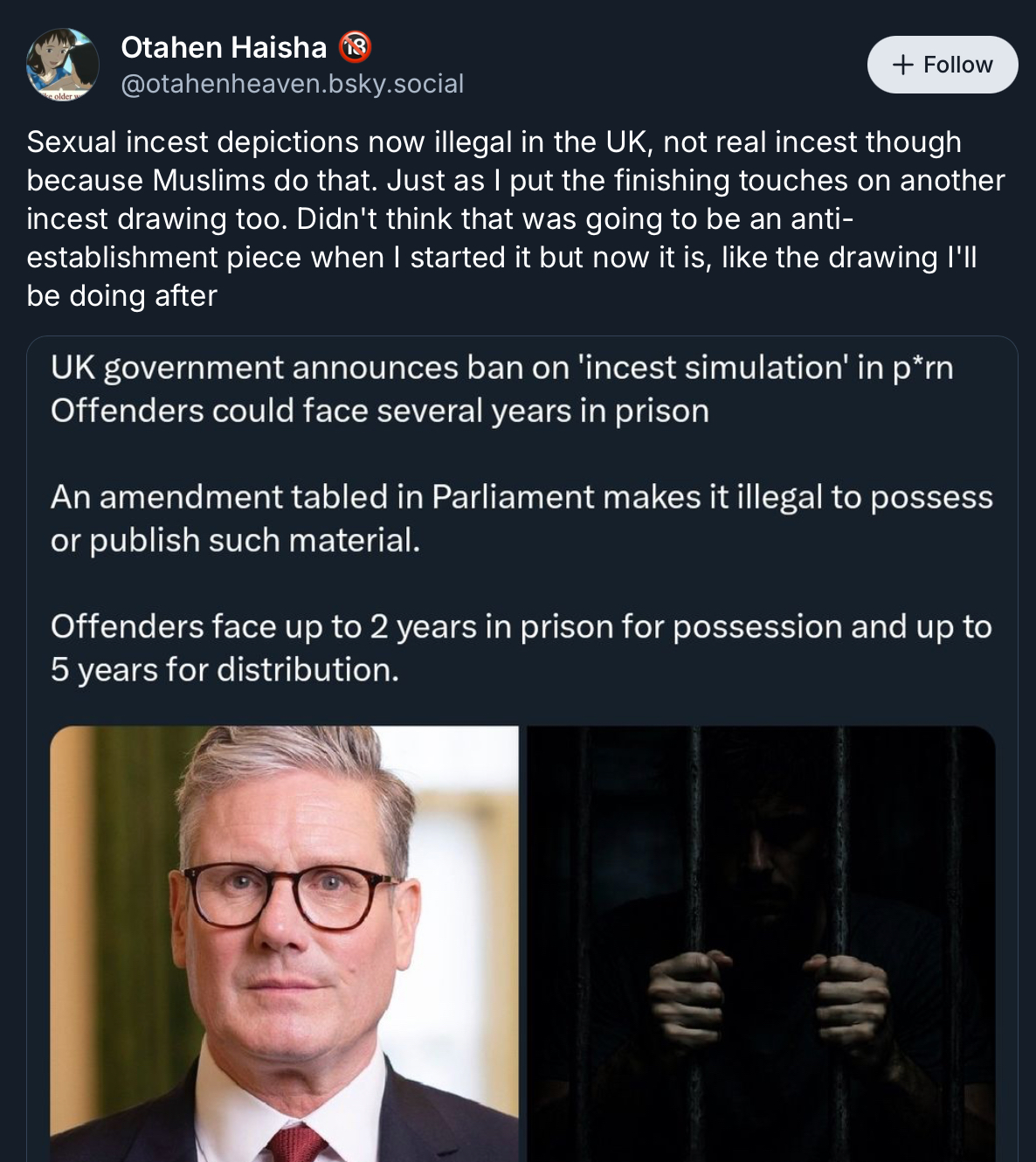Click the final post line 'be doing after'
Viewport: 1036px width, 1162px height.
121,295
